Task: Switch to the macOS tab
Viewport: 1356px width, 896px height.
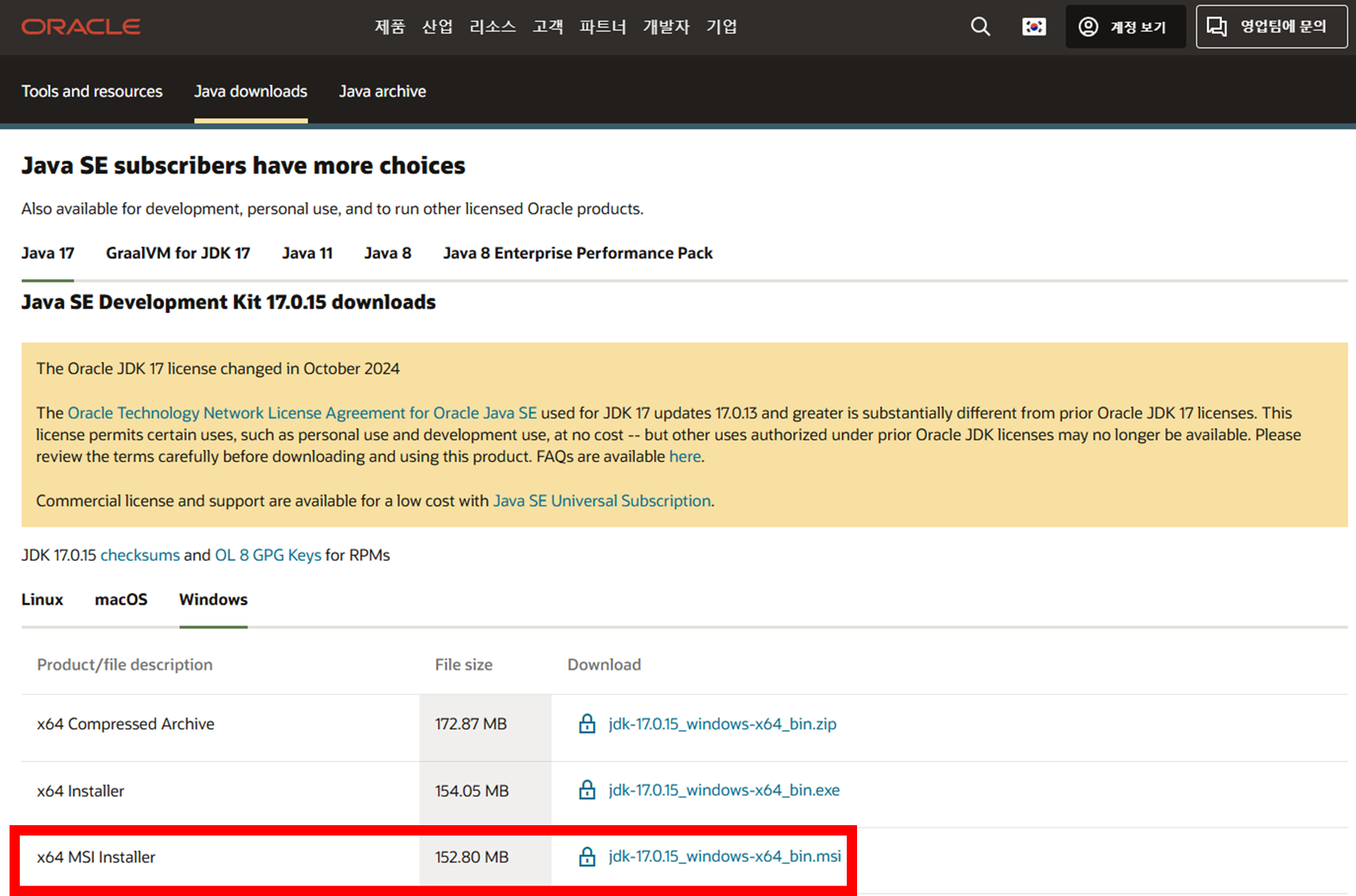Action: (121, 599)
